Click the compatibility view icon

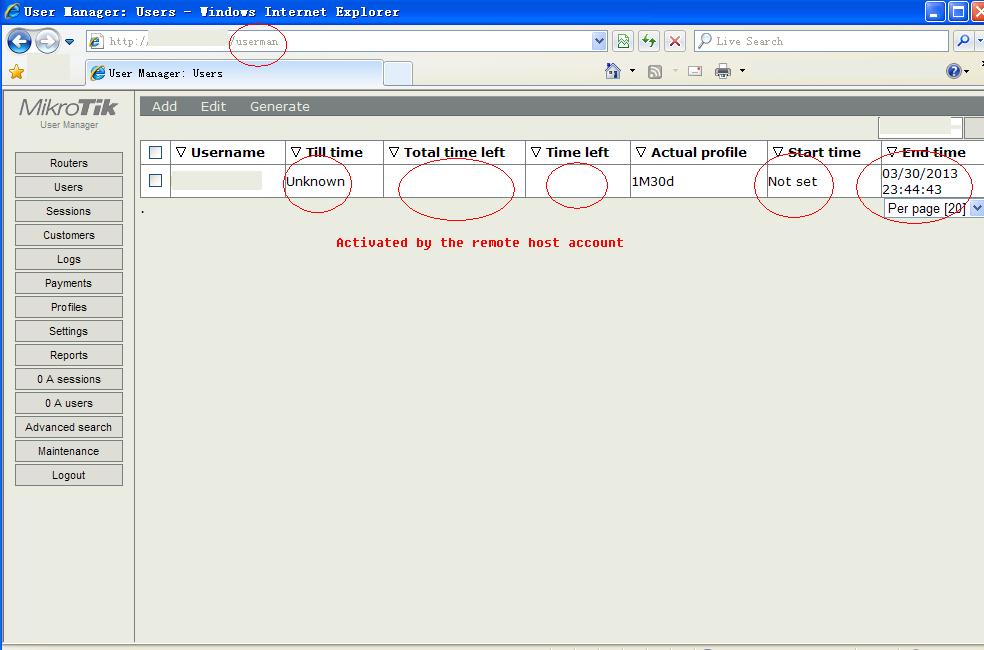pos(623,41)
